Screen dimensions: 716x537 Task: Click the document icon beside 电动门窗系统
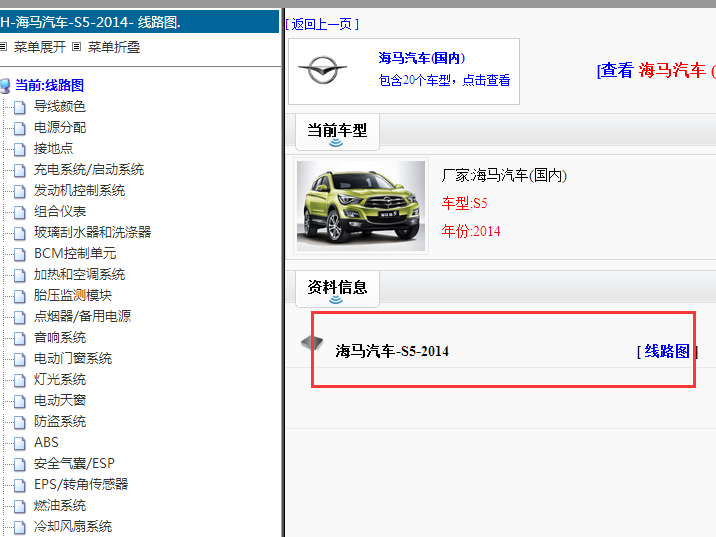click(x=20, y=359)
